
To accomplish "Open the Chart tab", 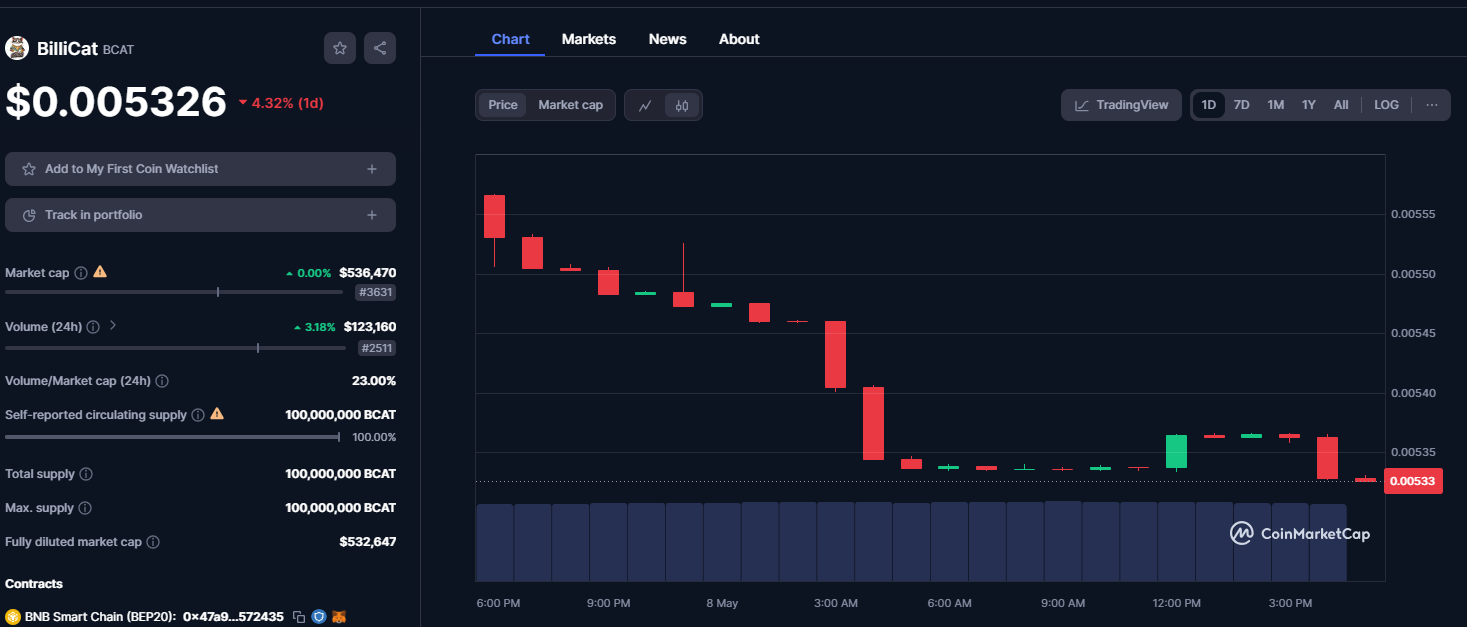I will click(x=510, y=39).
